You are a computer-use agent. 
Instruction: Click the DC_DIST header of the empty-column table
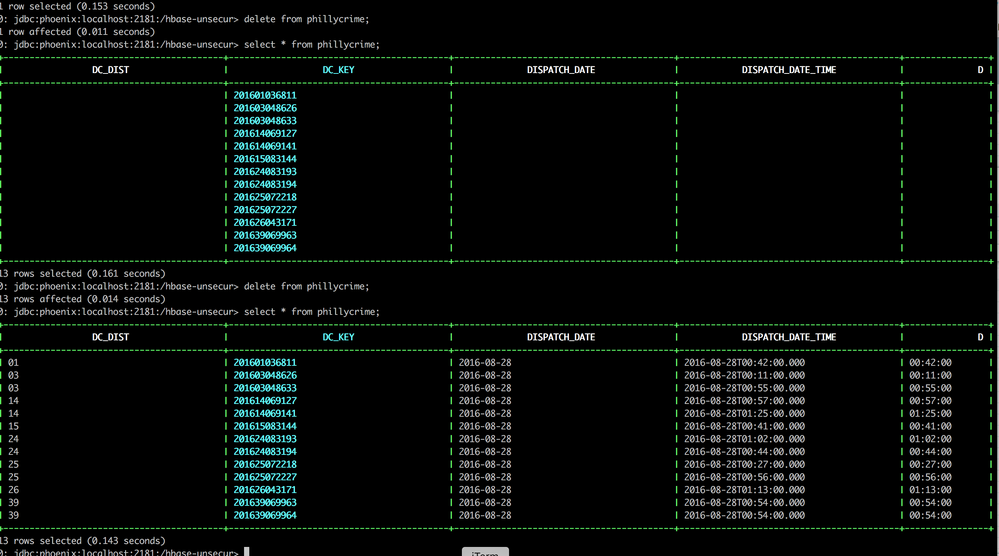point(110,69)
